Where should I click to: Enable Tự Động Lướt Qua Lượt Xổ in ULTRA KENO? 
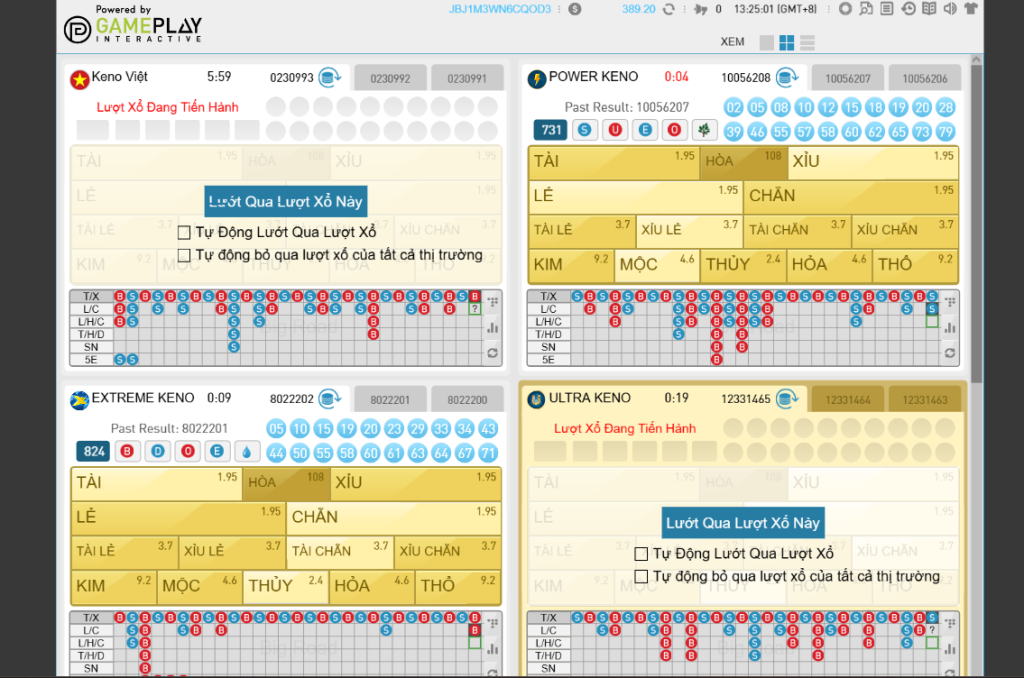(641, 554)
